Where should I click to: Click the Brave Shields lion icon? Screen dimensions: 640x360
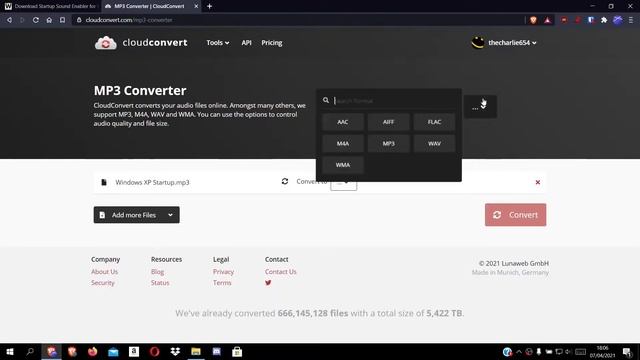533,20
